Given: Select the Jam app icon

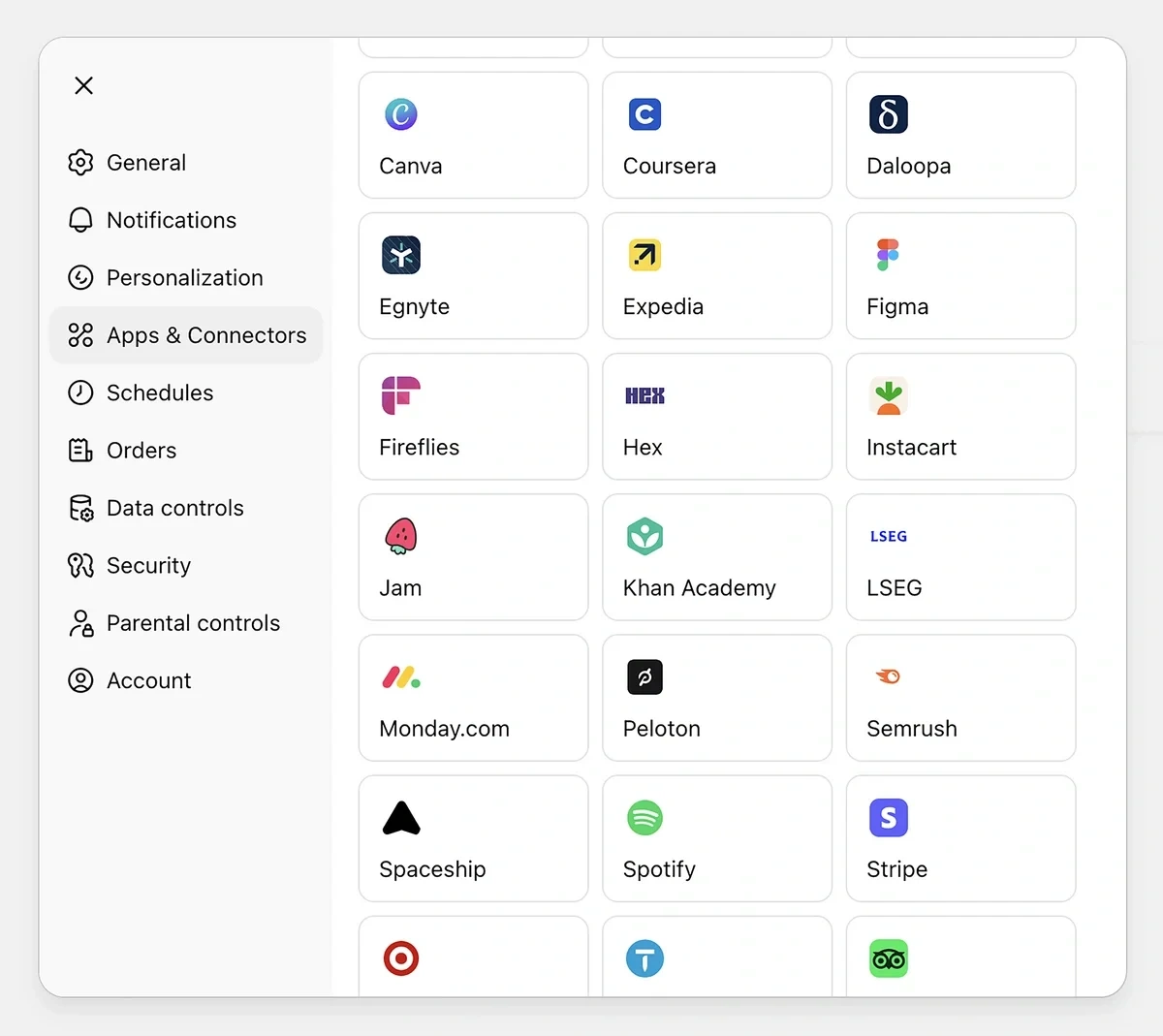Looking at the screenshot, I should (473, 557).
